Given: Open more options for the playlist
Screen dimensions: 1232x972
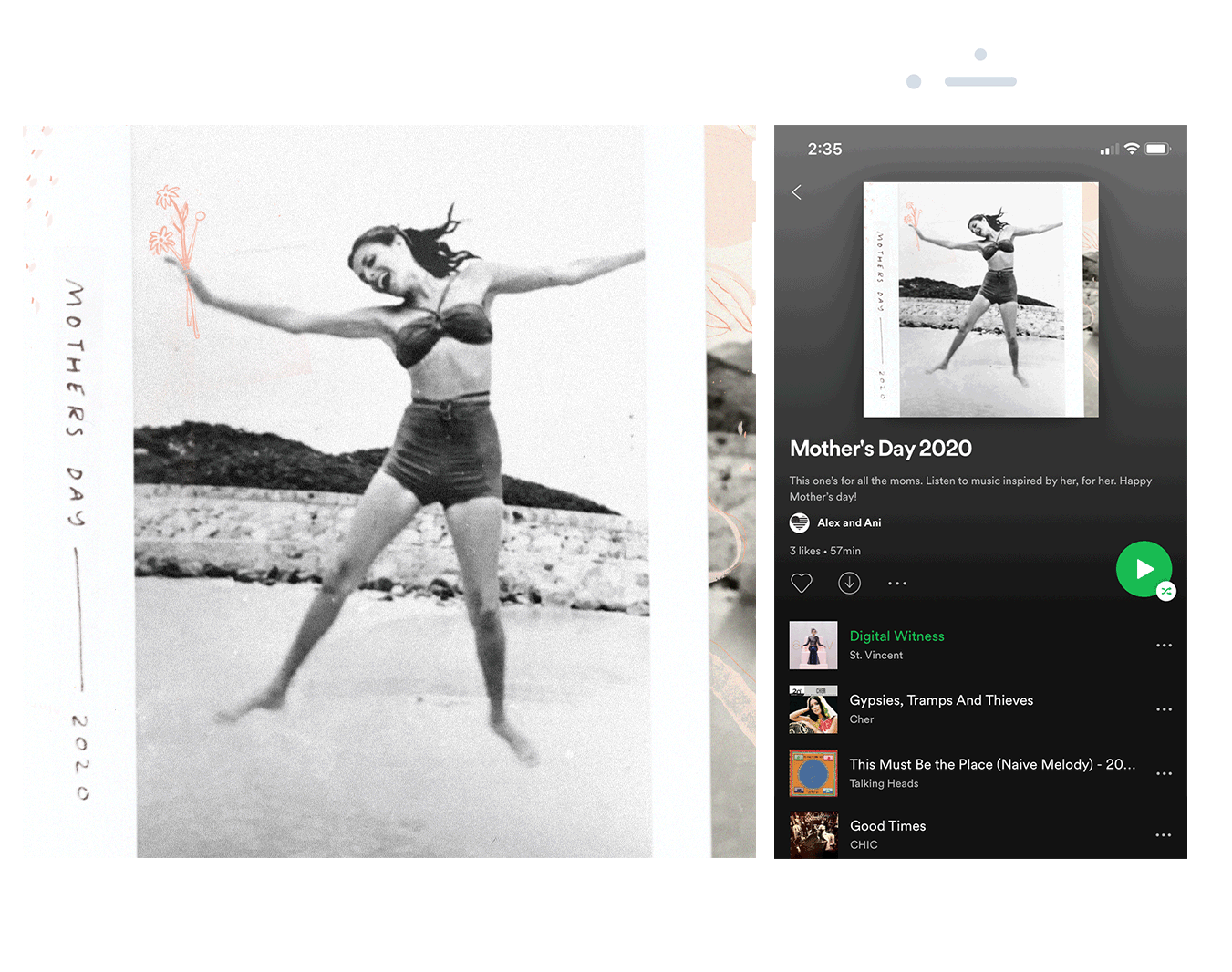Looking at the screenshot, I should point(896,583).
